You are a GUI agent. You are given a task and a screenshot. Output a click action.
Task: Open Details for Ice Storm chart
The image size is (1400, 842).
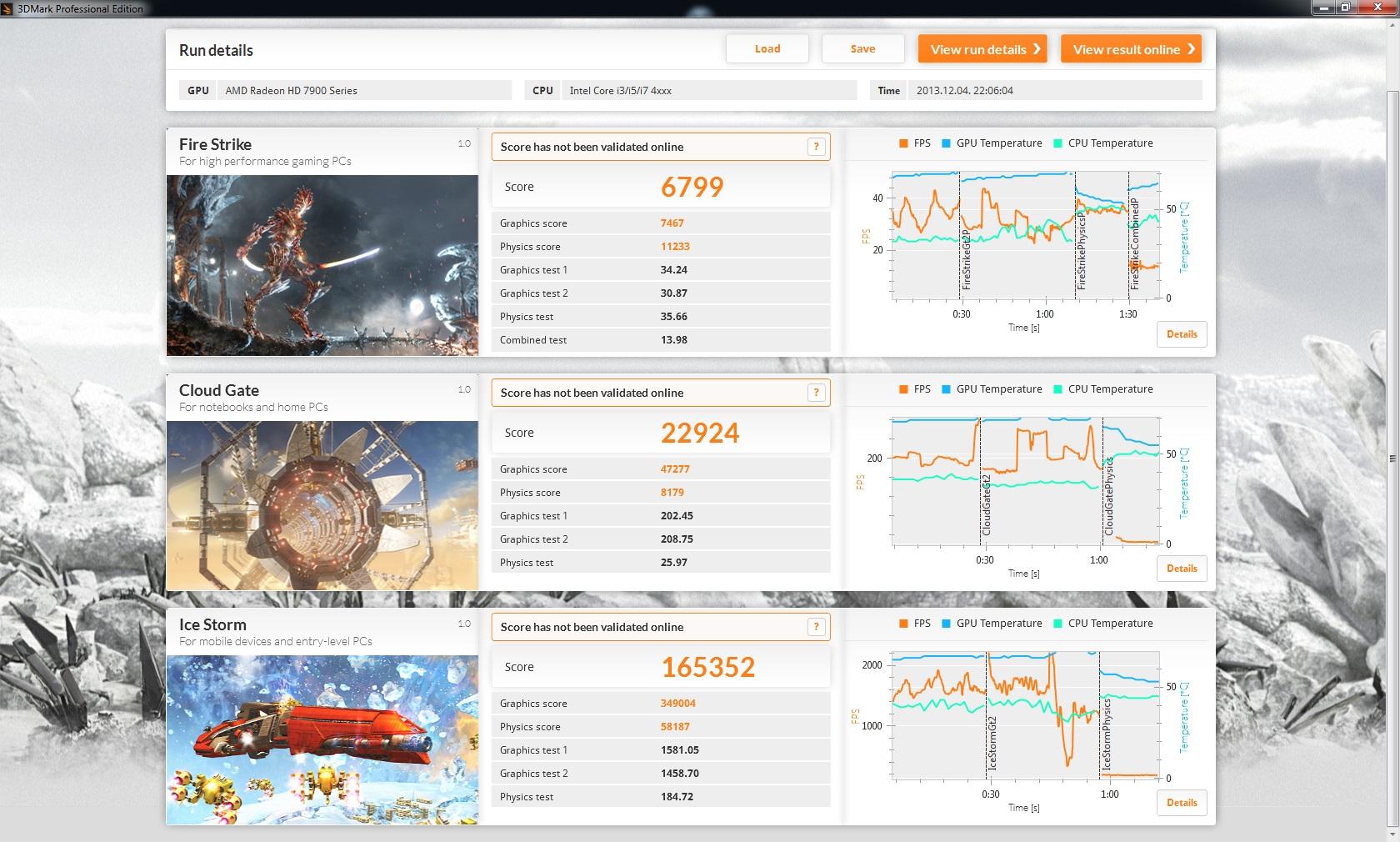pos(1182,803)
